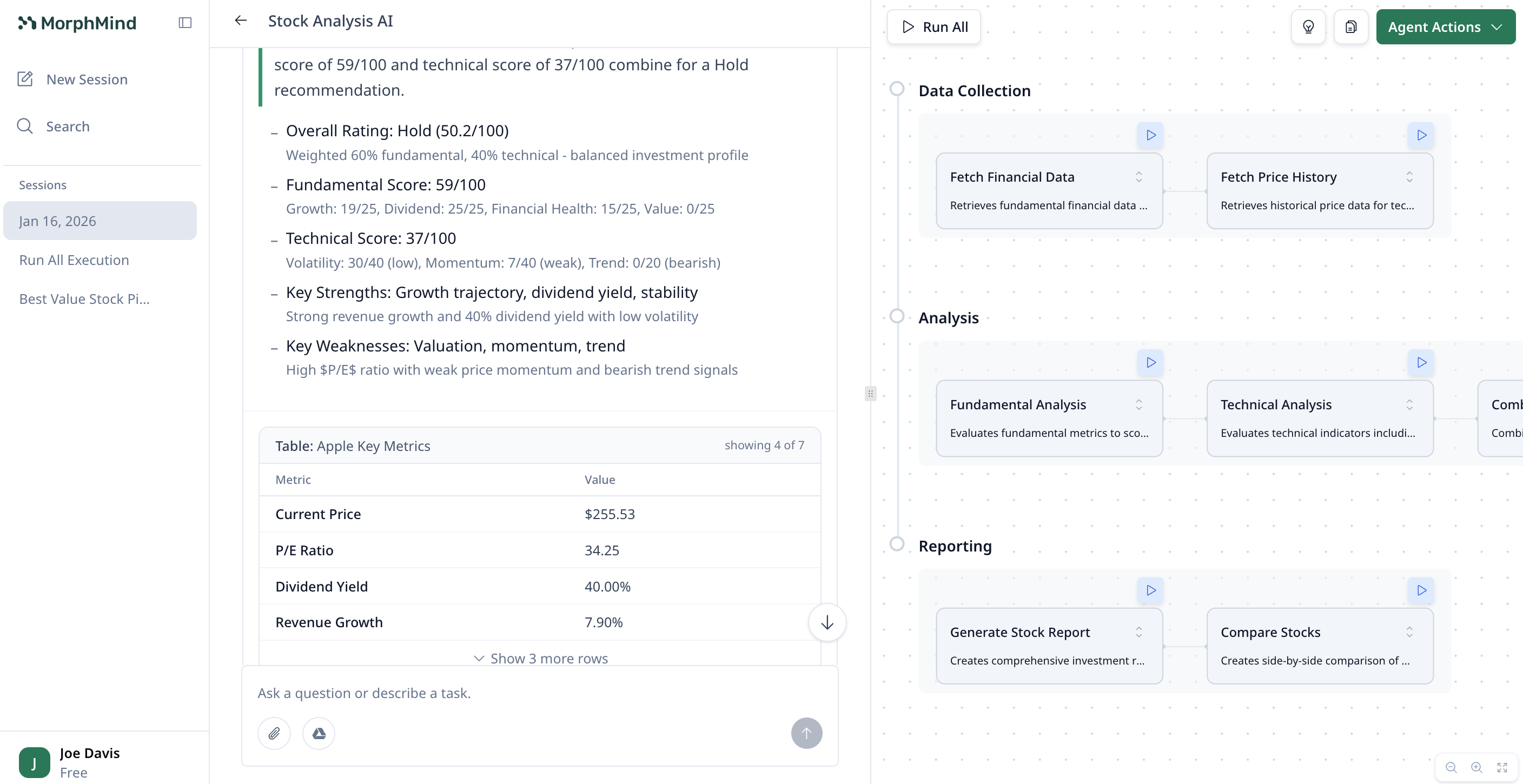The height and width of the screenshot is (784, 1523).
Task: Open the Run All Execution session
Action: (74, 260)
